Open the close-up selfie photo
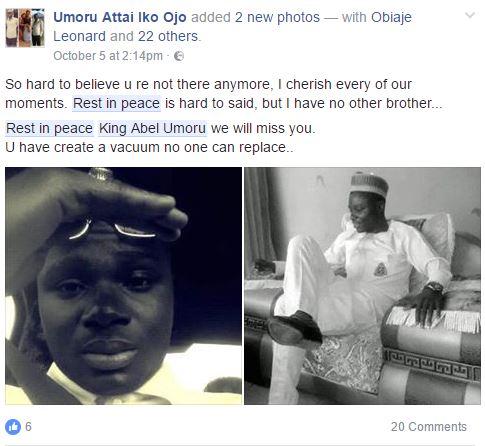This screenshot has height=446, width=485. [x=123, y=286]
